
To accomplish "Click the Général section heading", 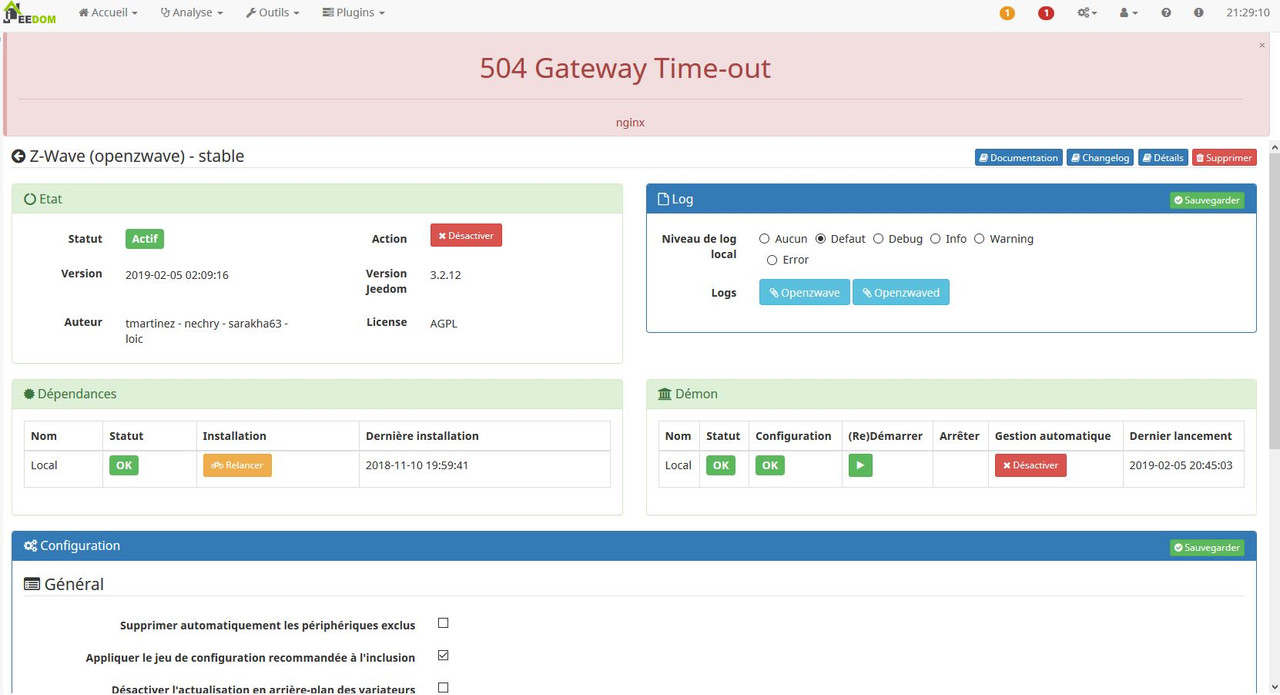I will (64, 584).
